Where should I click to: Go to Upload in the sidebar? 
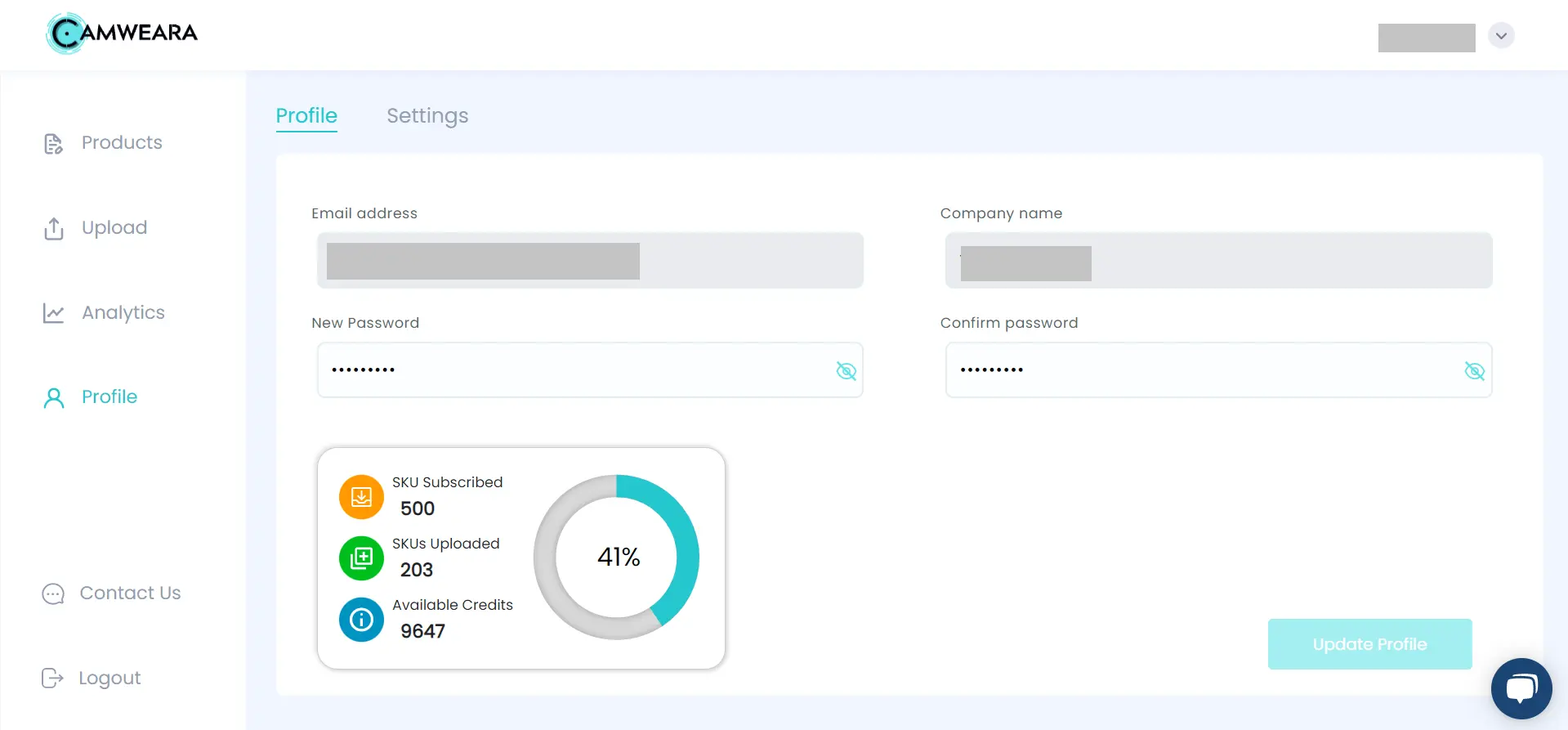pos(114,228)
